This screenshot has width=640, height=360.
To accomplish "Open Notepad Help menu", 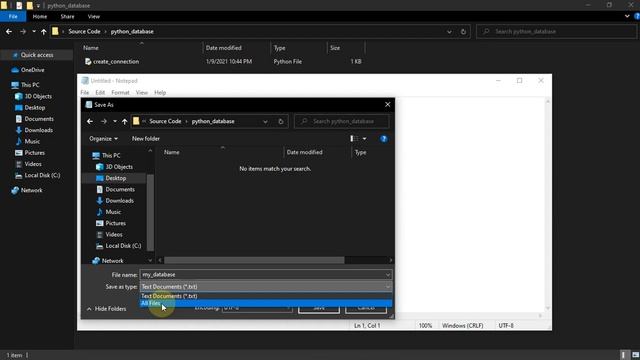I will click(x=160, y=93).
